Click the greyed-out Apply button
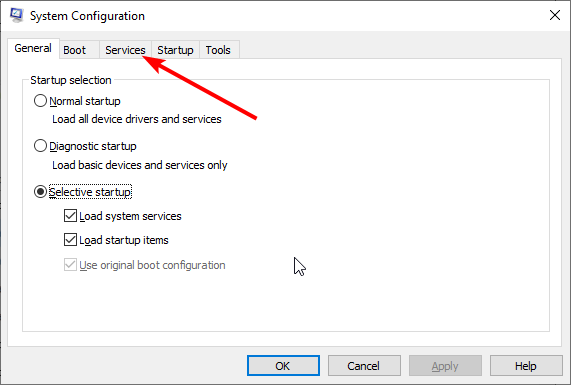571x385 pixels. pyautogui.click(x=445, y=366)
